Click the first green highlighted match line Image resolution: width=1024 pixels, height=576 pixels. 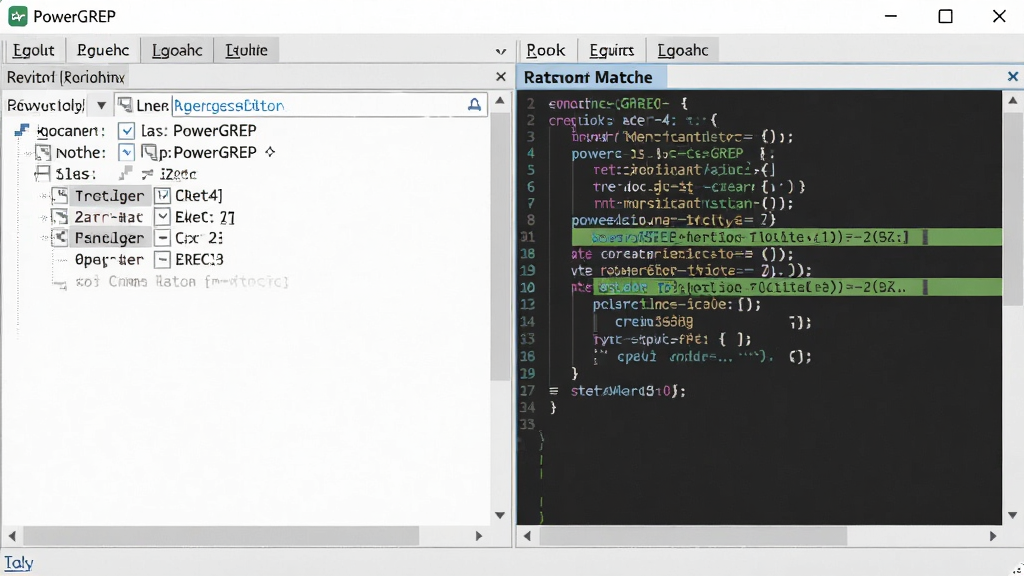(x=786, y=237)
